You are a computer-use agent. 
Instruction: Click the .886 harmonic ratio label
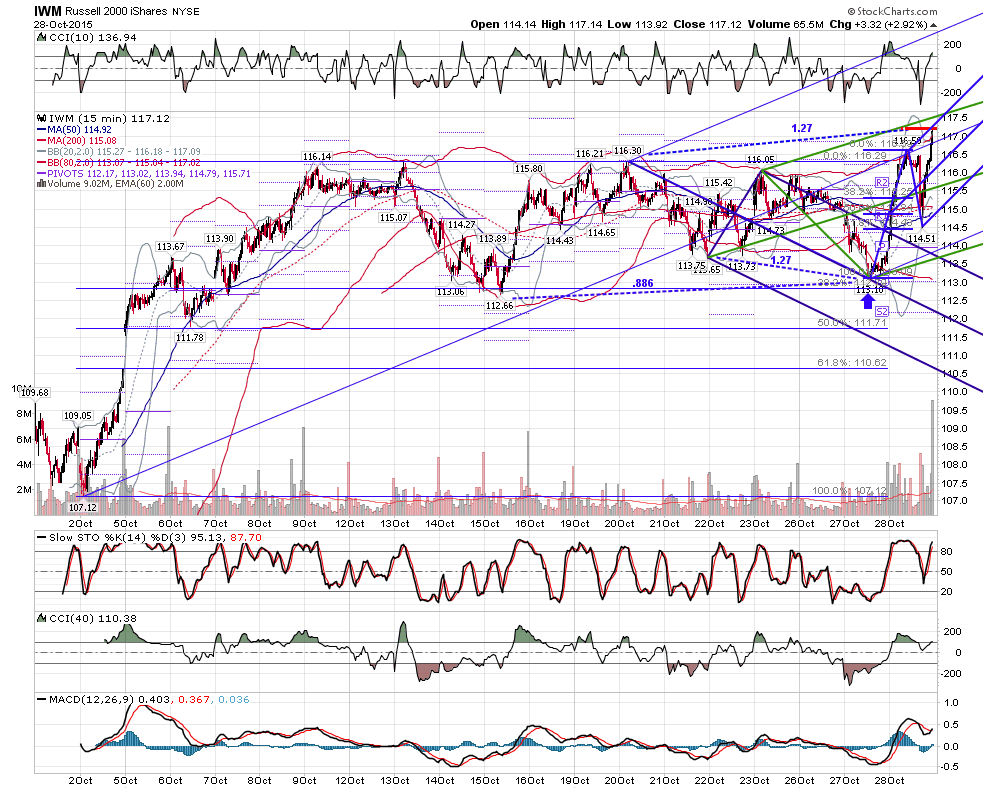643,283
